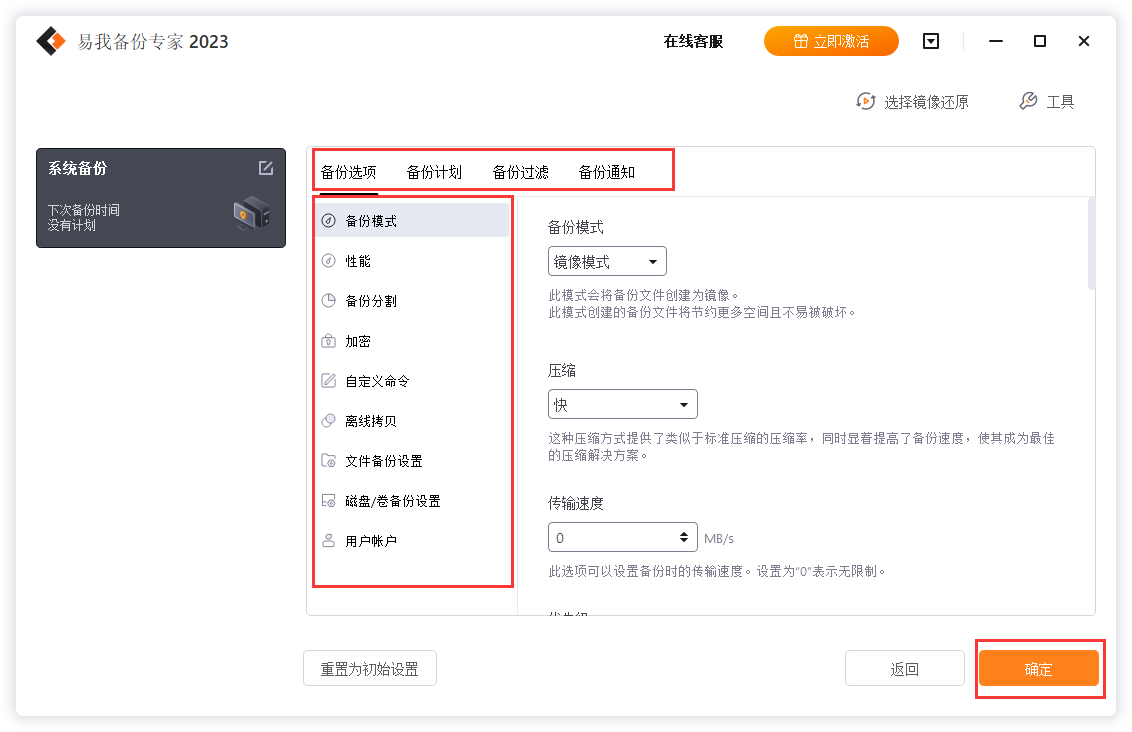Open the 选择镜像还原 restore option
The width and height of the screenshot is (1132, 732).
[912, 102]
